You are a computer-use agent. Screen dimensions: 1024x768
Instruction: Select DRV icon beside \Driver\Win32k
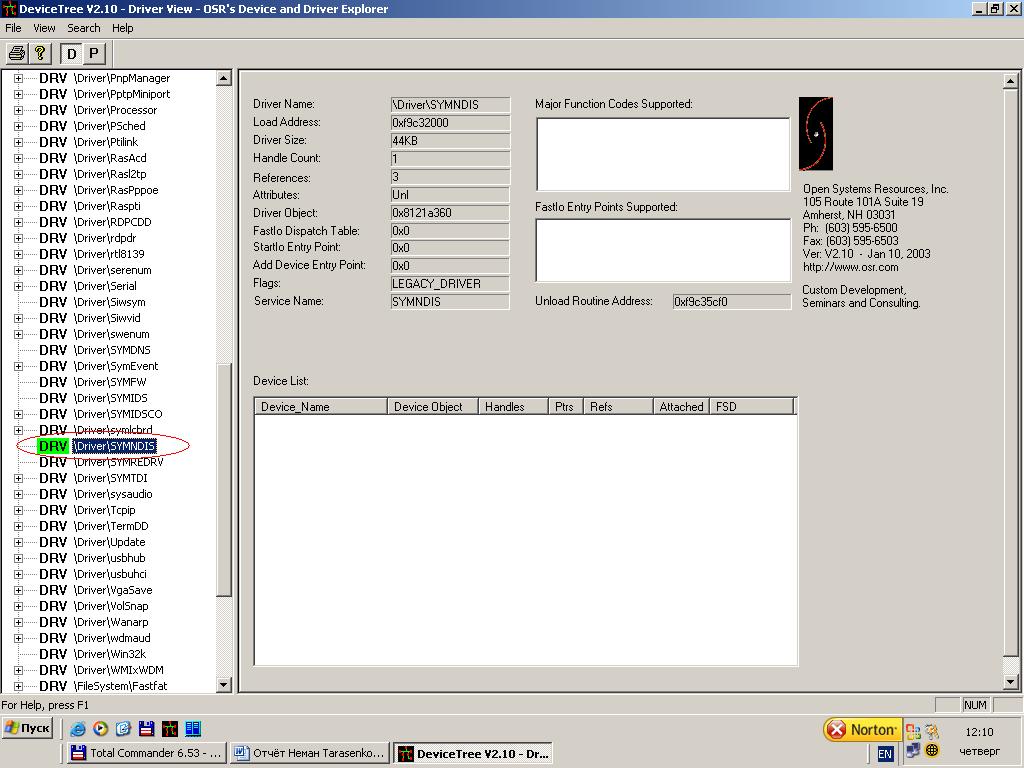click(53, 654)
